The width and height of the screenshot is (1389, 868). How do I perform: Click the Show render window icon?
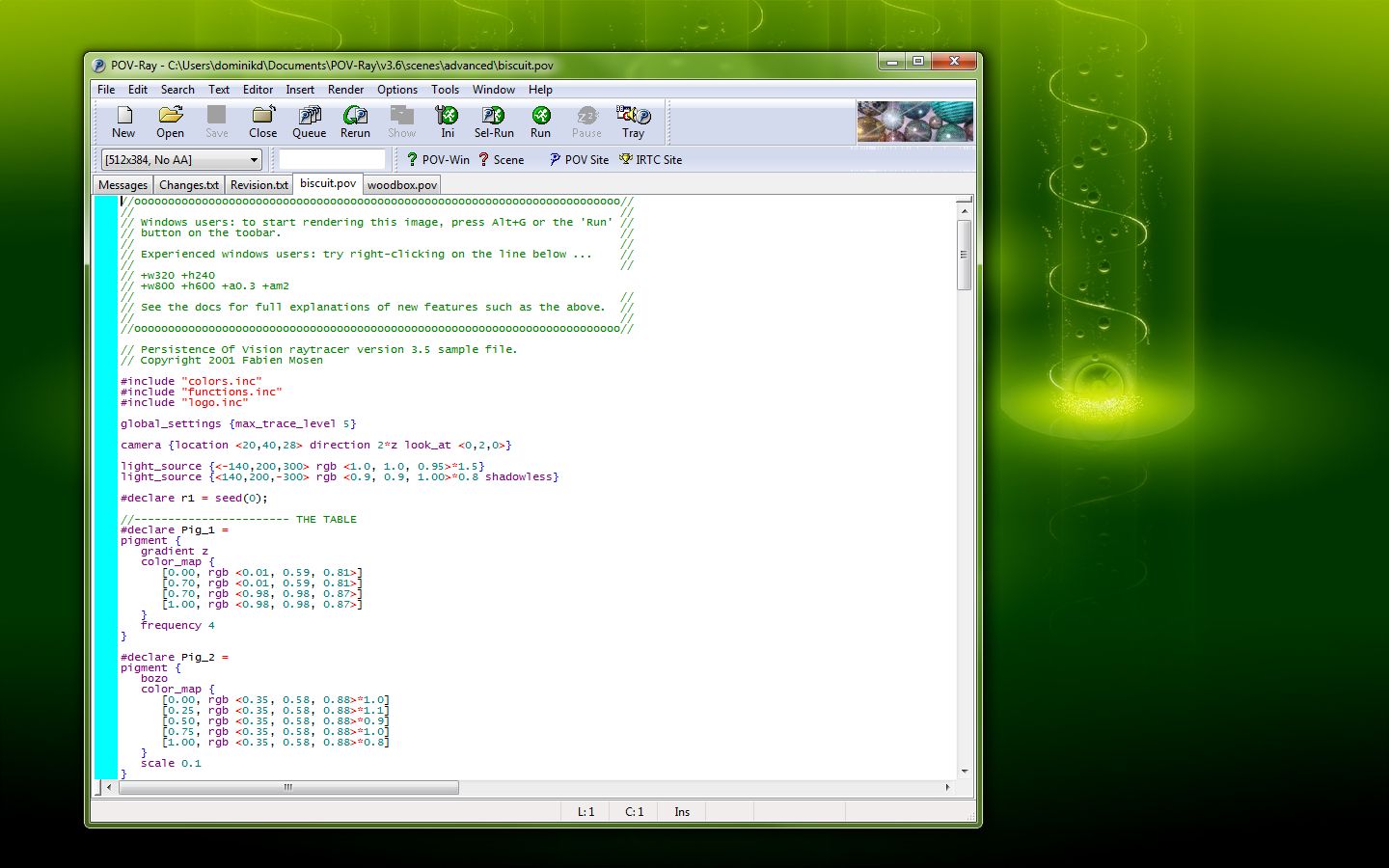point(401,122)
